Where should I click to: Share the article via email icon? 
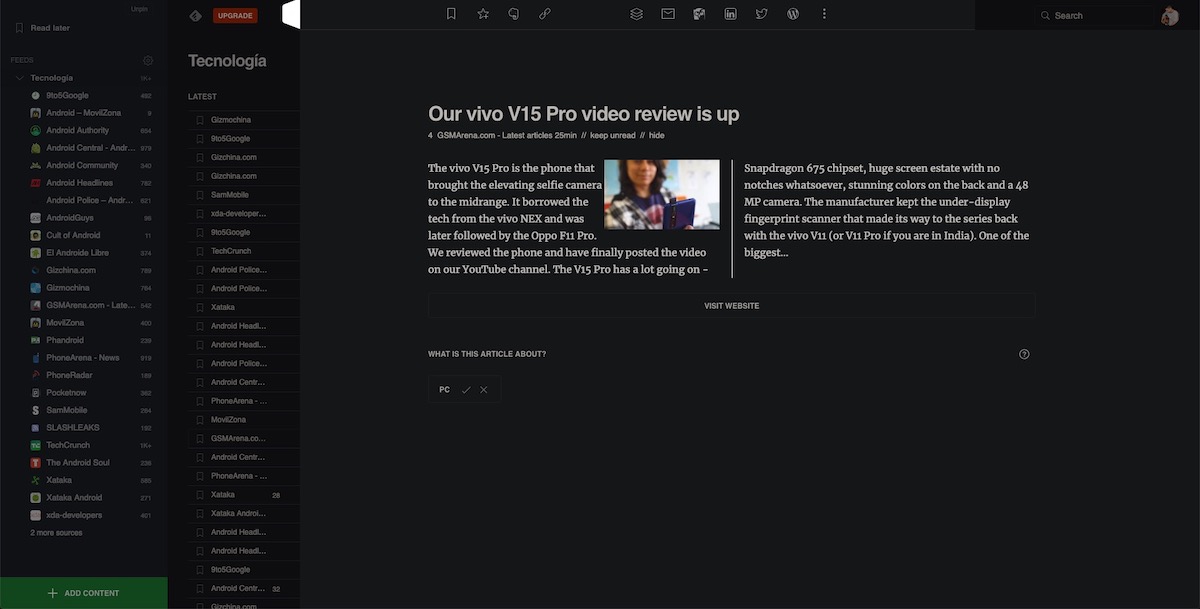(x=668, y=14)
